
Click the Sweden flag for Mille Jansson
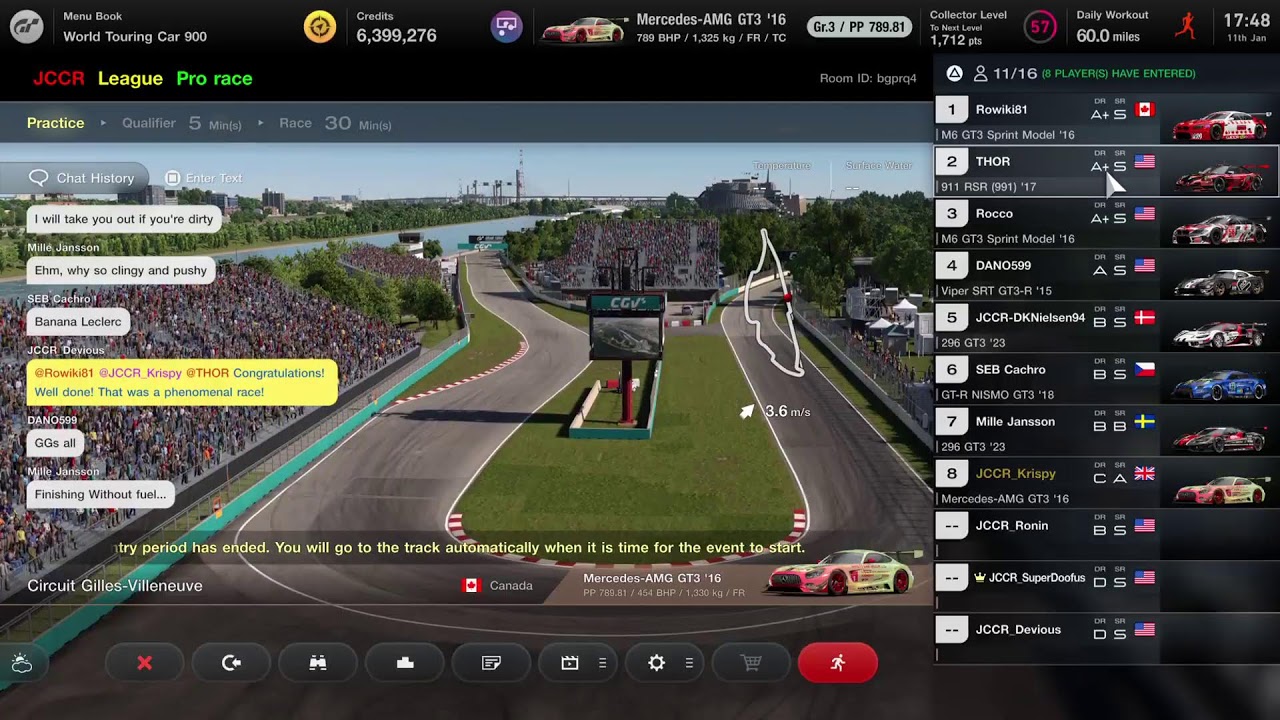coord(1145,421)
